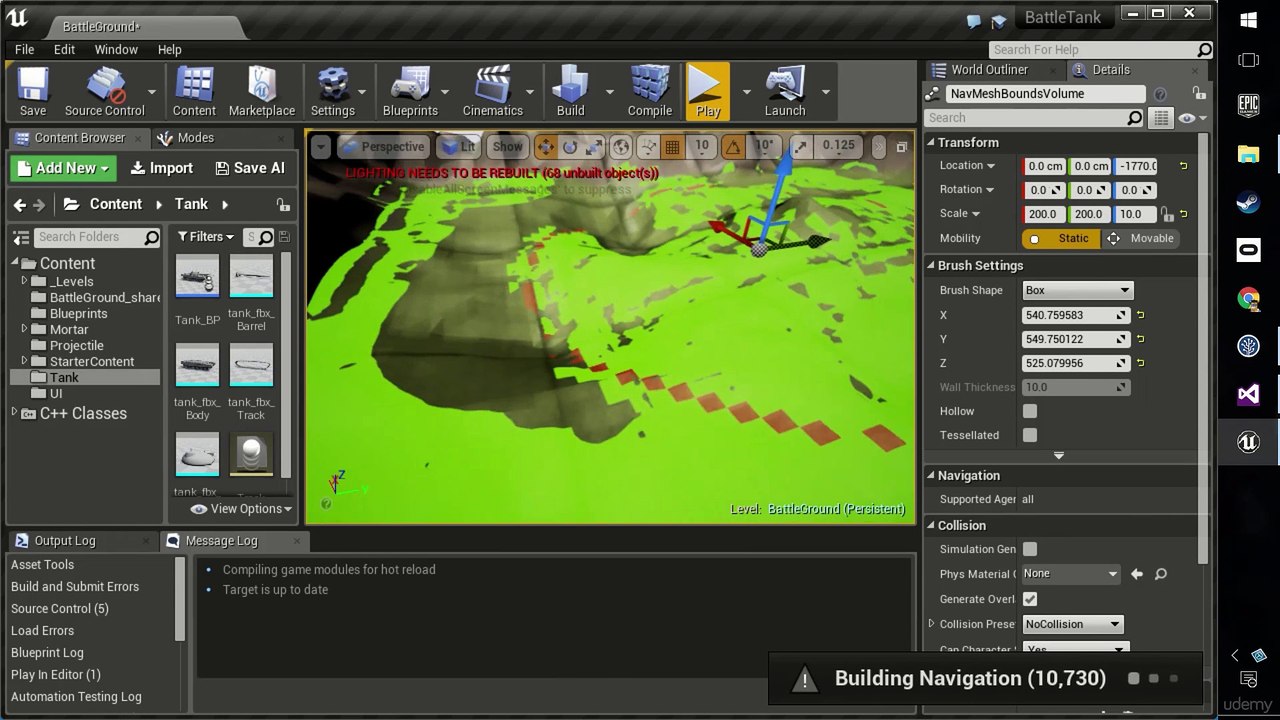Set Mobility to Movable

coord(1140,238)
